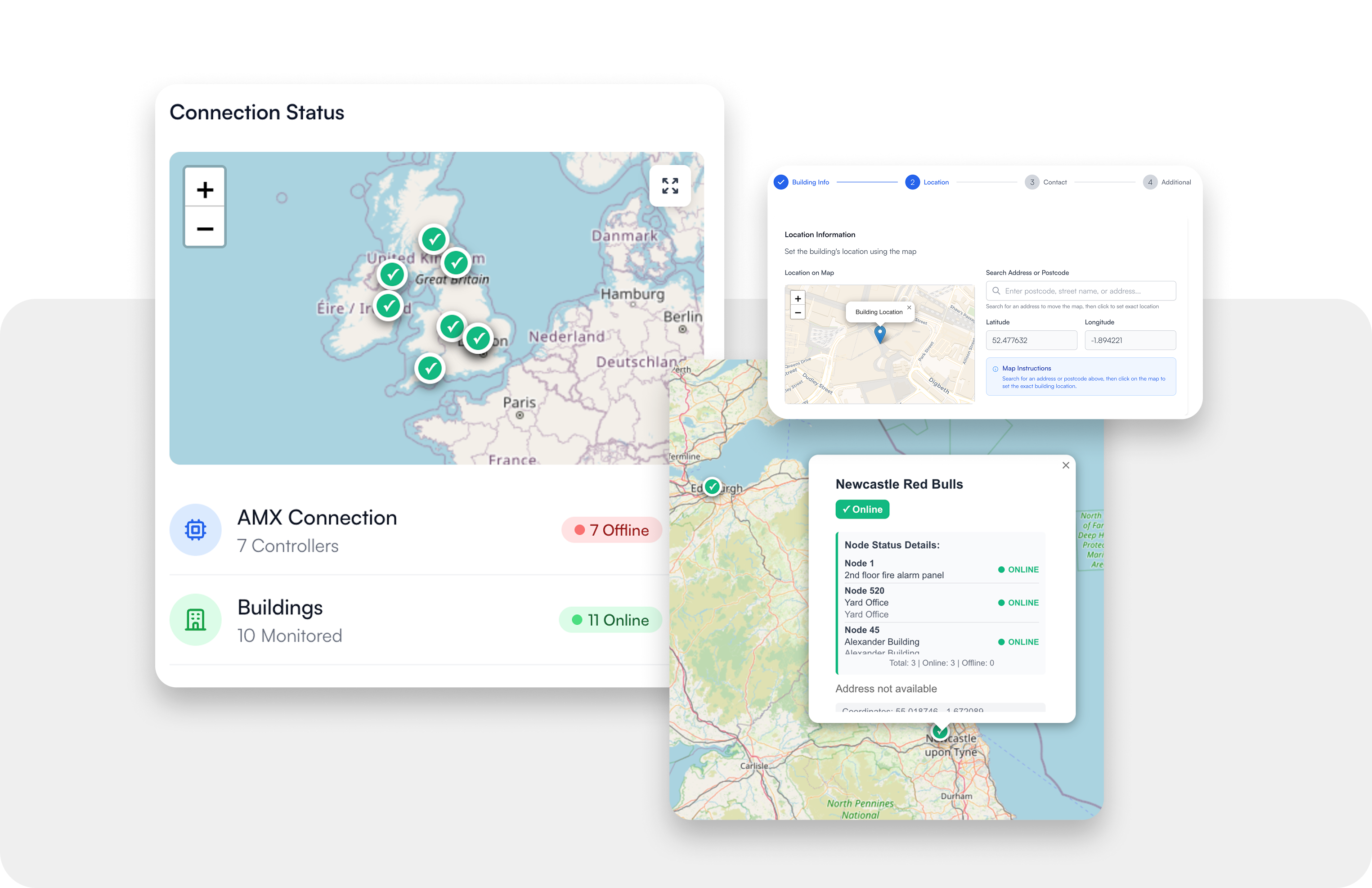
Task: Click the AMX Connection chip icon
Action: pos(195,529)
